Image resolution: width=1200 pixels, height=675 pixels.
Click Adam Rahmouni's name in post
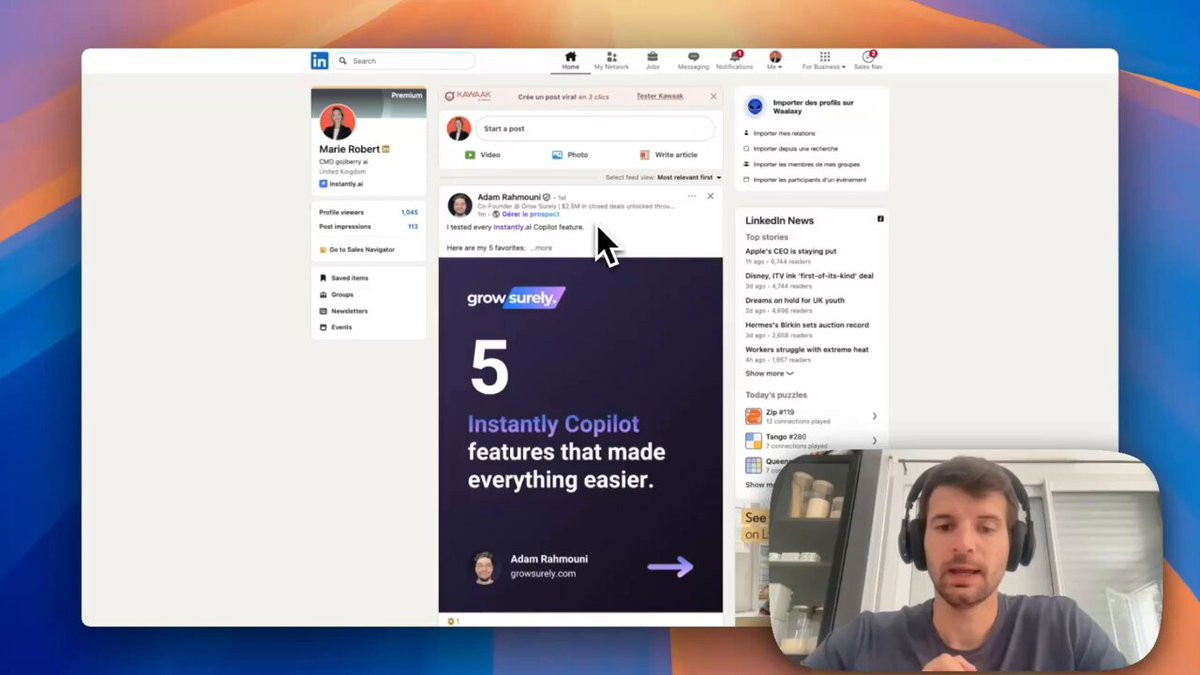click(x=508, y=197)
